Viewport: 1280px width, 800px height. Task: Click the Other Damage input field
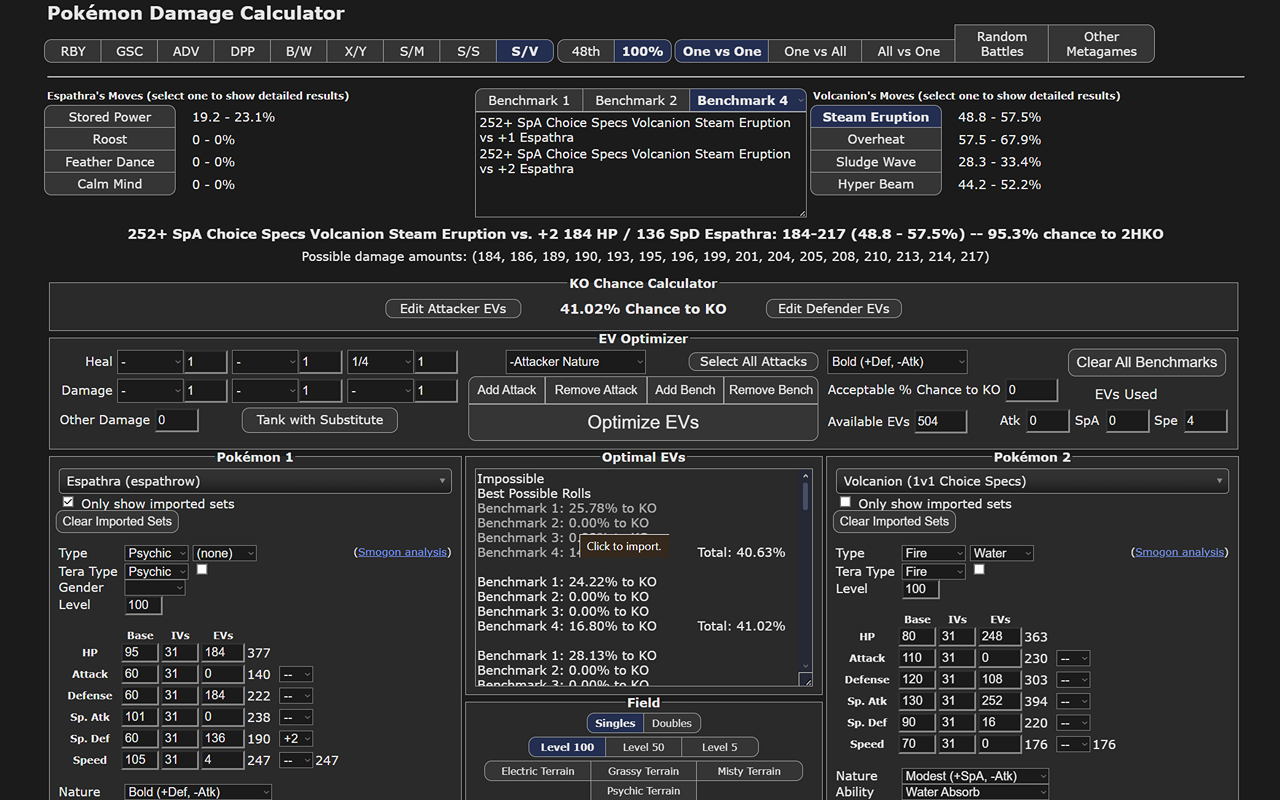coord(177,420)
